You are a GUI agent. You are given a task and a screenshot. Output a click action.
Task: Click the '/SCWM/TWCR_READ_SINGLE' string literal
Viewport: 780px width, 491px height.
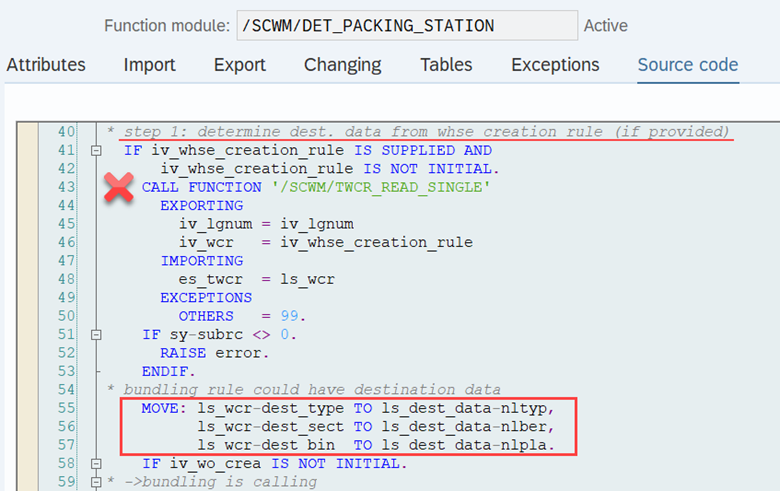[381, 187]
